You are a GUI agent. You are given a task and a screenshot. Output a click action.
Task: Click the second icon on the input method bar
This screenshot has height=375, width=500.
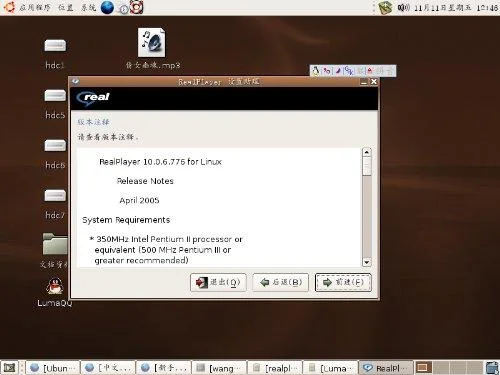(x=327, y=71)
